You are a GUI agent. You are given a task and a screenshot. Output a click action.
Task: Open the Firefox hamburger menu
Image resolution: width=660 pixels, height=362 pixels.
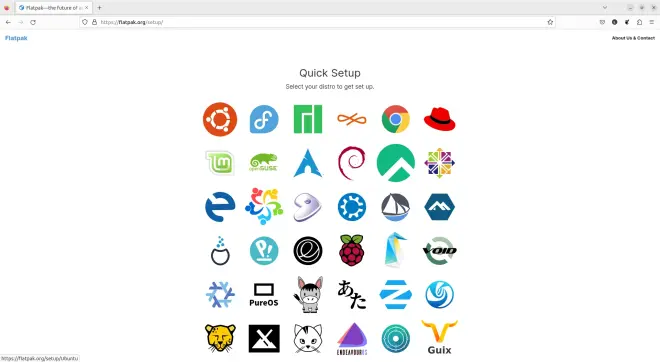tap(651, 22)
